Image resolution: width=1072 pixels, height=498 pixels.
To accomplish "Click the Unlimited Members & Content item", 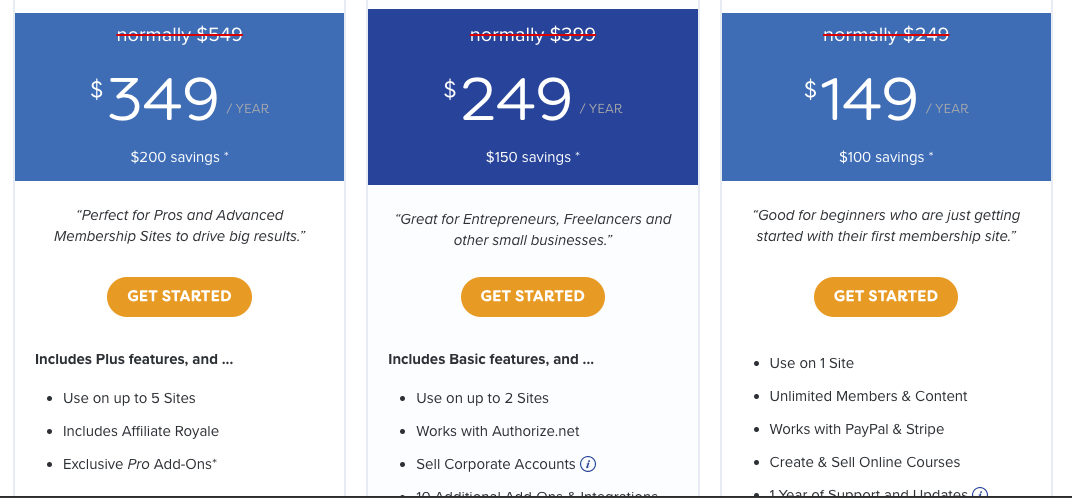I will tap(868, 396).
